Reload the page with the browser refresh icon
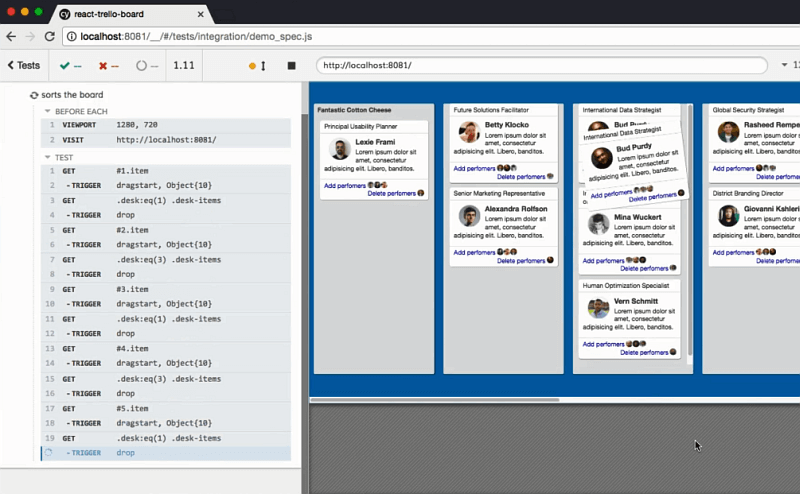Screen dimensions: 800x494 point(49,36)
